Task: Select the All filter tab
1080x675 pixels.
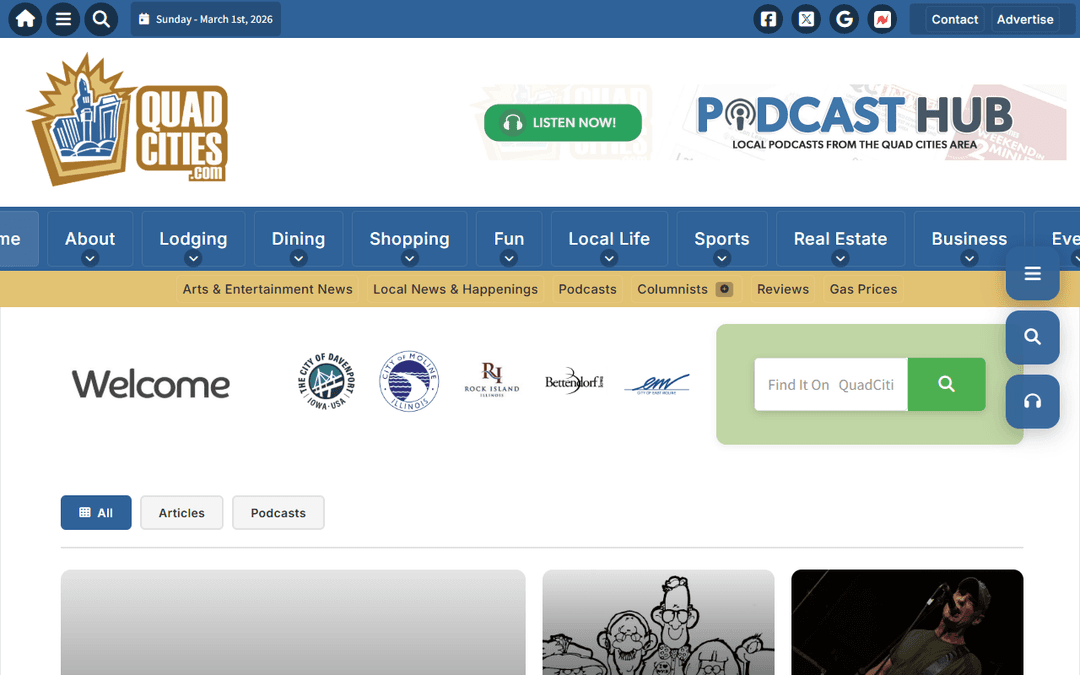Action: (x=96, y=512)
